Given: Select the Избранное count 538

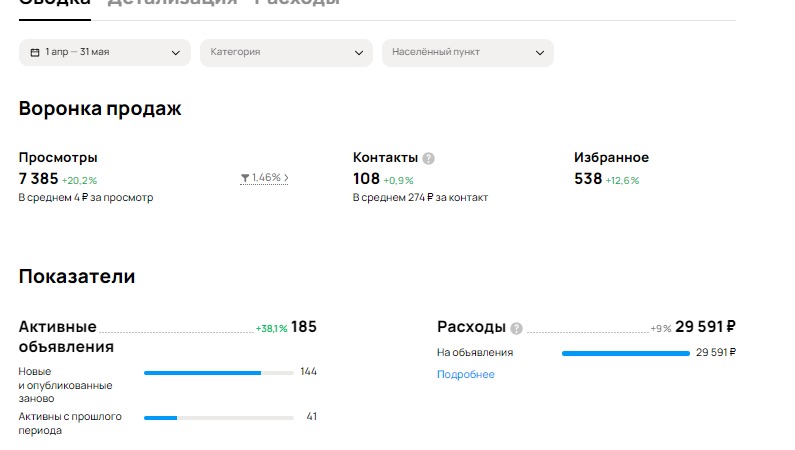Looking at the screenshot, I should (x=588, y=179).
